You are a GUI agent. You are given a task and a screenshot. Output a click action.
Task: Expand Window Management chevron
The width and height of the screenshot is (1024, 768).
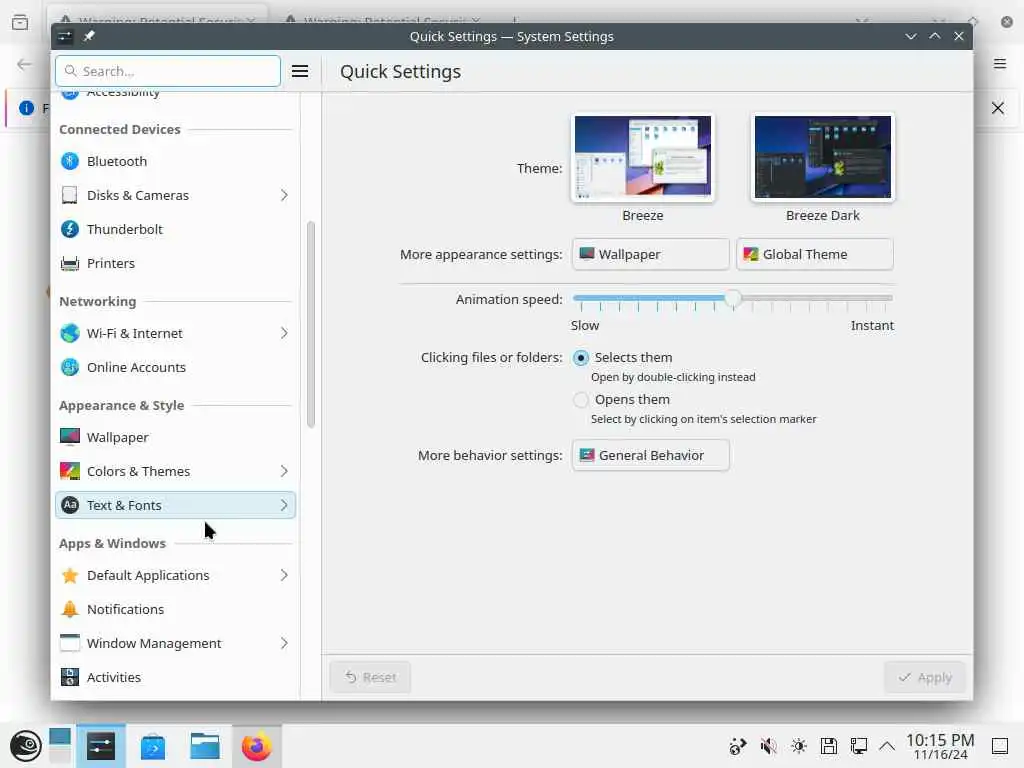tap(284, 643)
